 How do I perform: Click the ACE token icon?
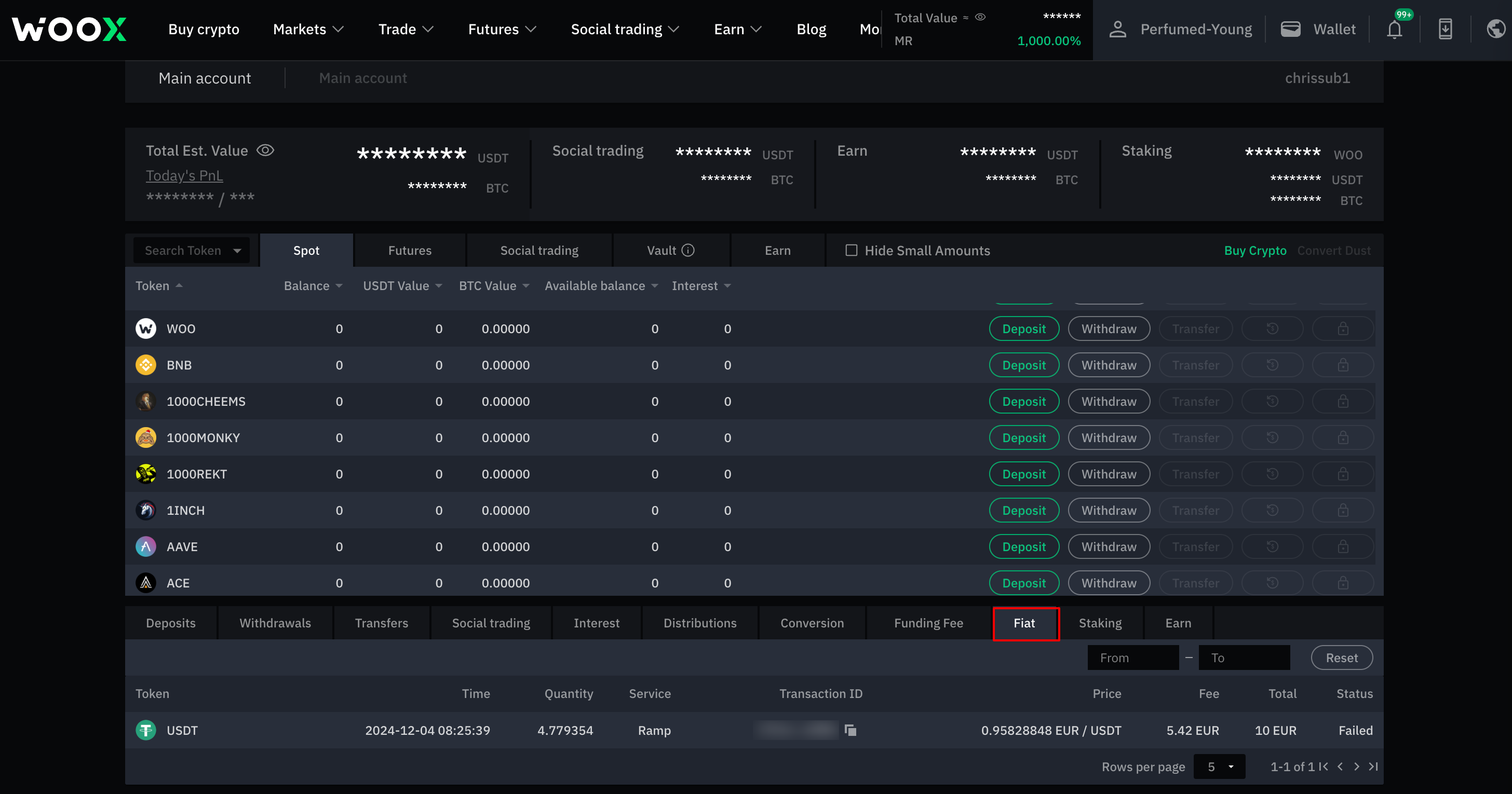click(x=145, y=583)
